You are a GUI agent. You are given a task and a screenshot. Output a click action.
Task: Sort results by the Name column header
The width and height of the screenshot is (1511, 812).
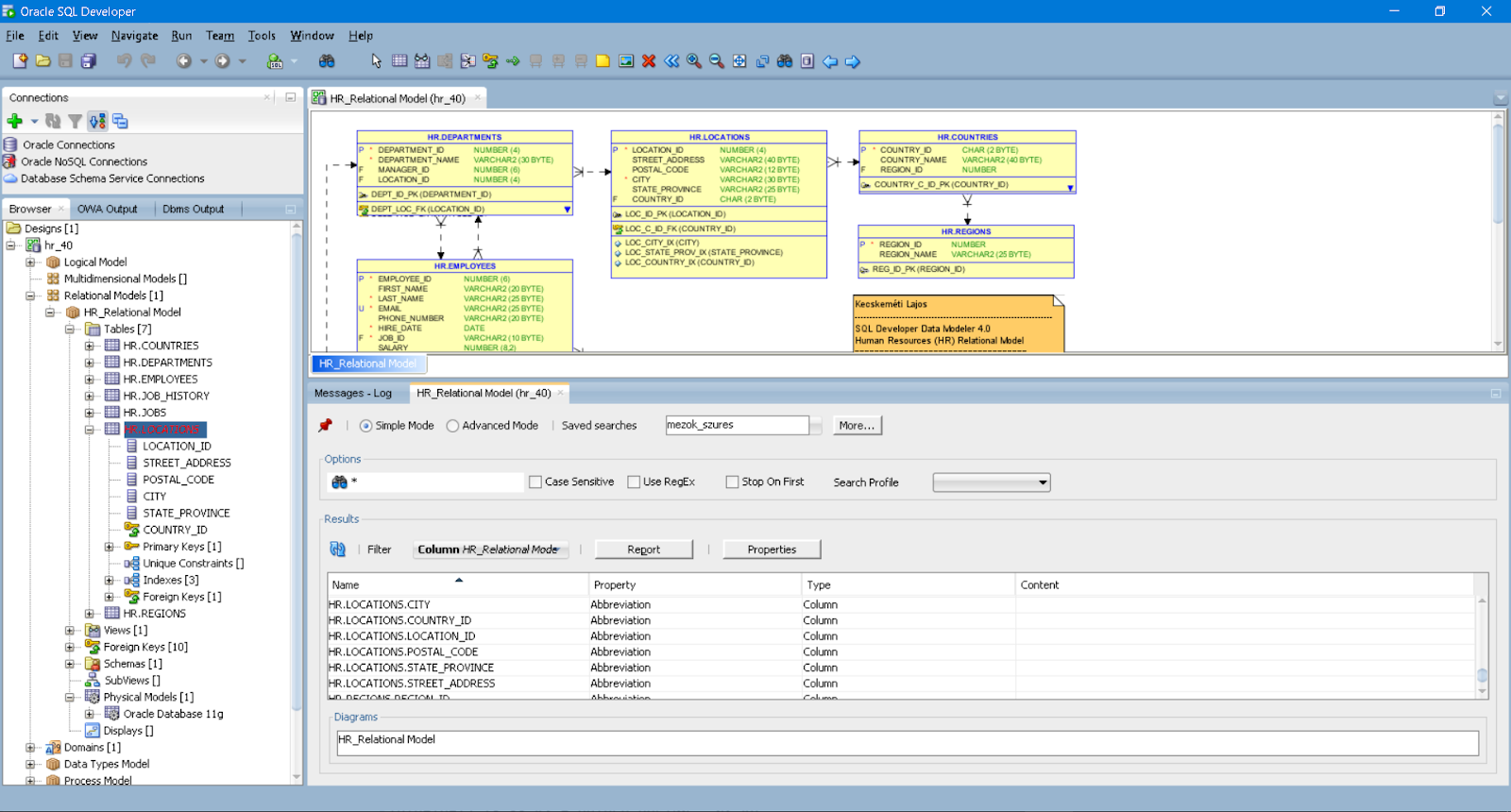click(458, 584)
